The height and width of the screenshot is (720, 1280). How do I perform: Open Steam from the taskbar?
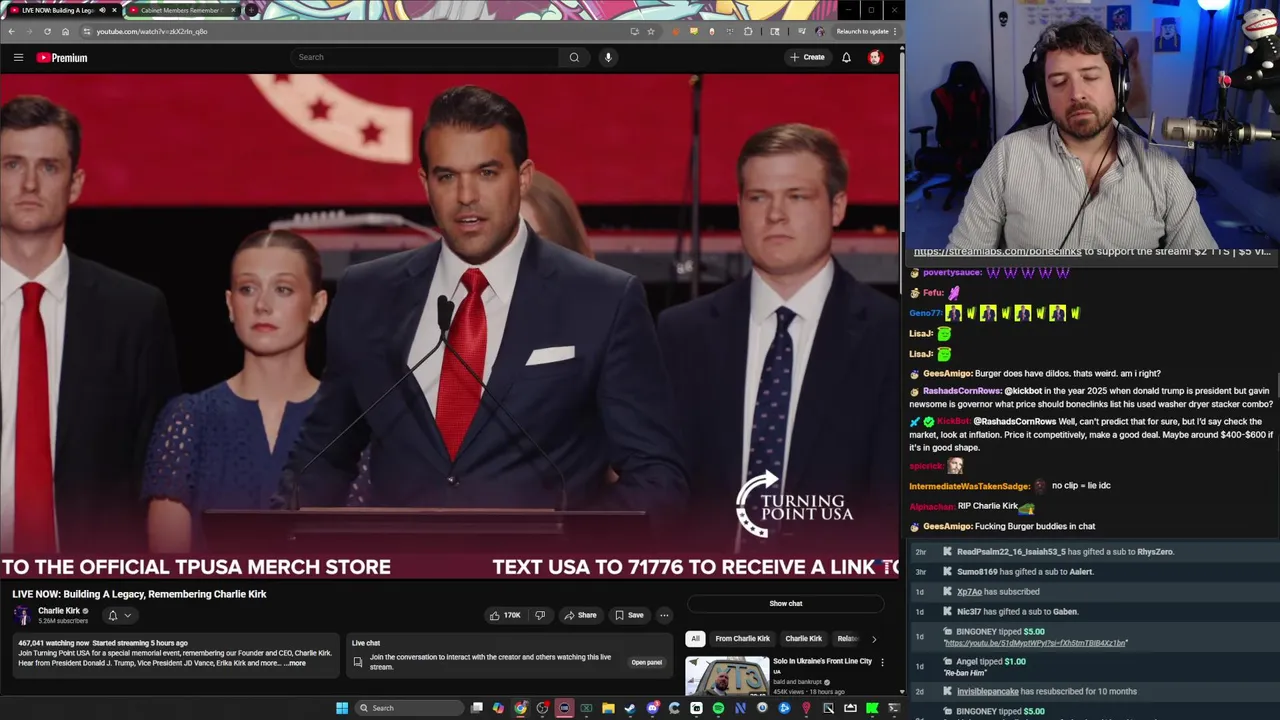coord(630,708)
